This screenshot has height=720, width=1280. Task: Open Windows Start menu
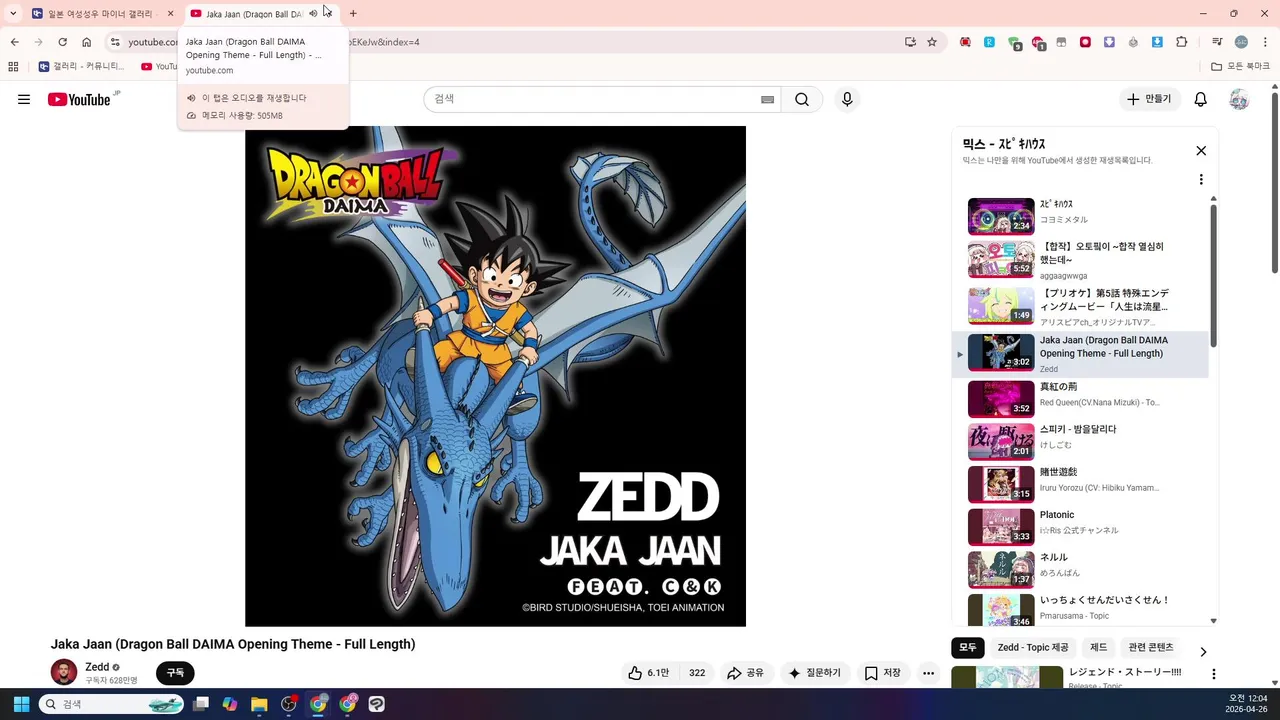coord(21,704)
